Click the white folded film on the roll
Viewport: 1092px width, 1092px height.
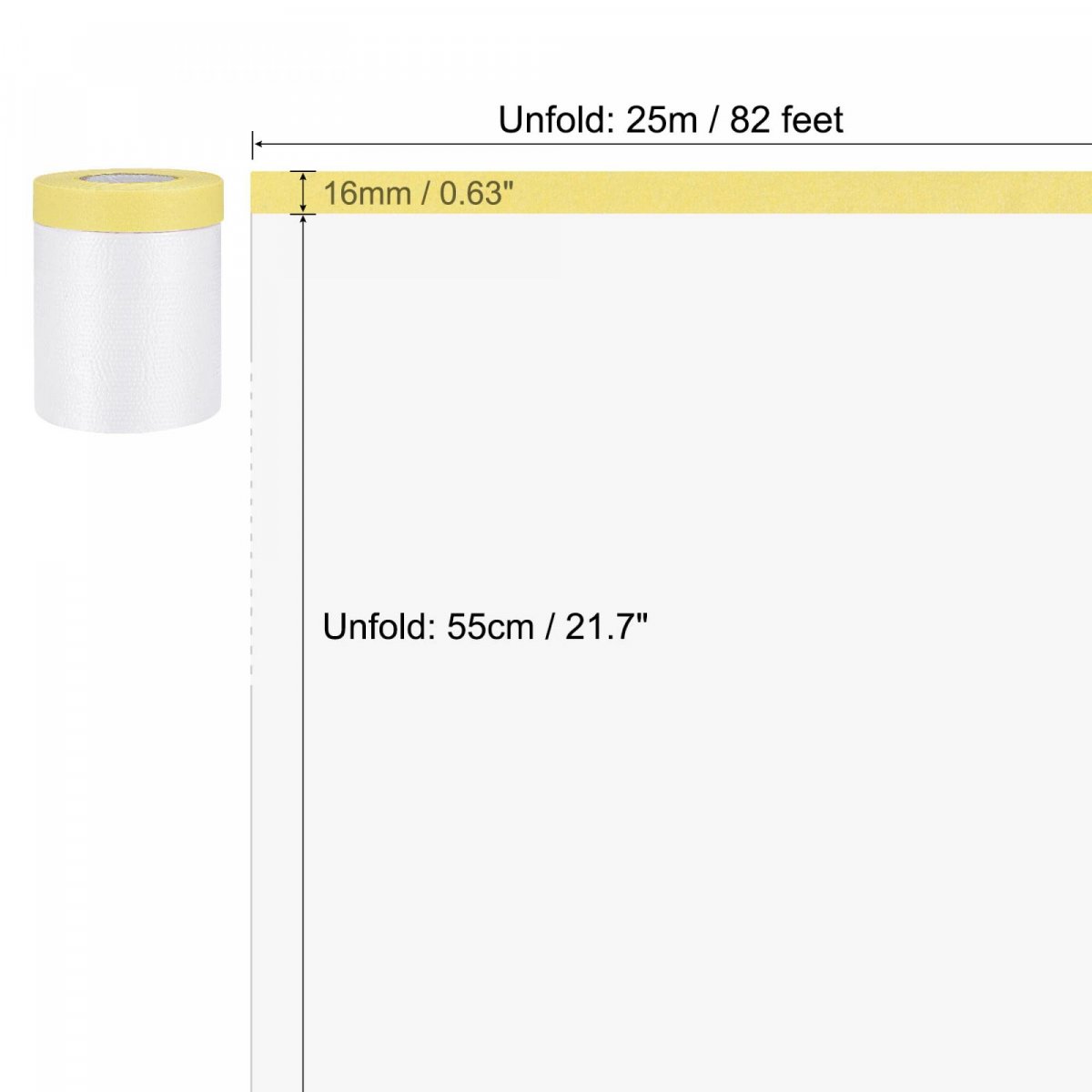click(x=128, y=328)
